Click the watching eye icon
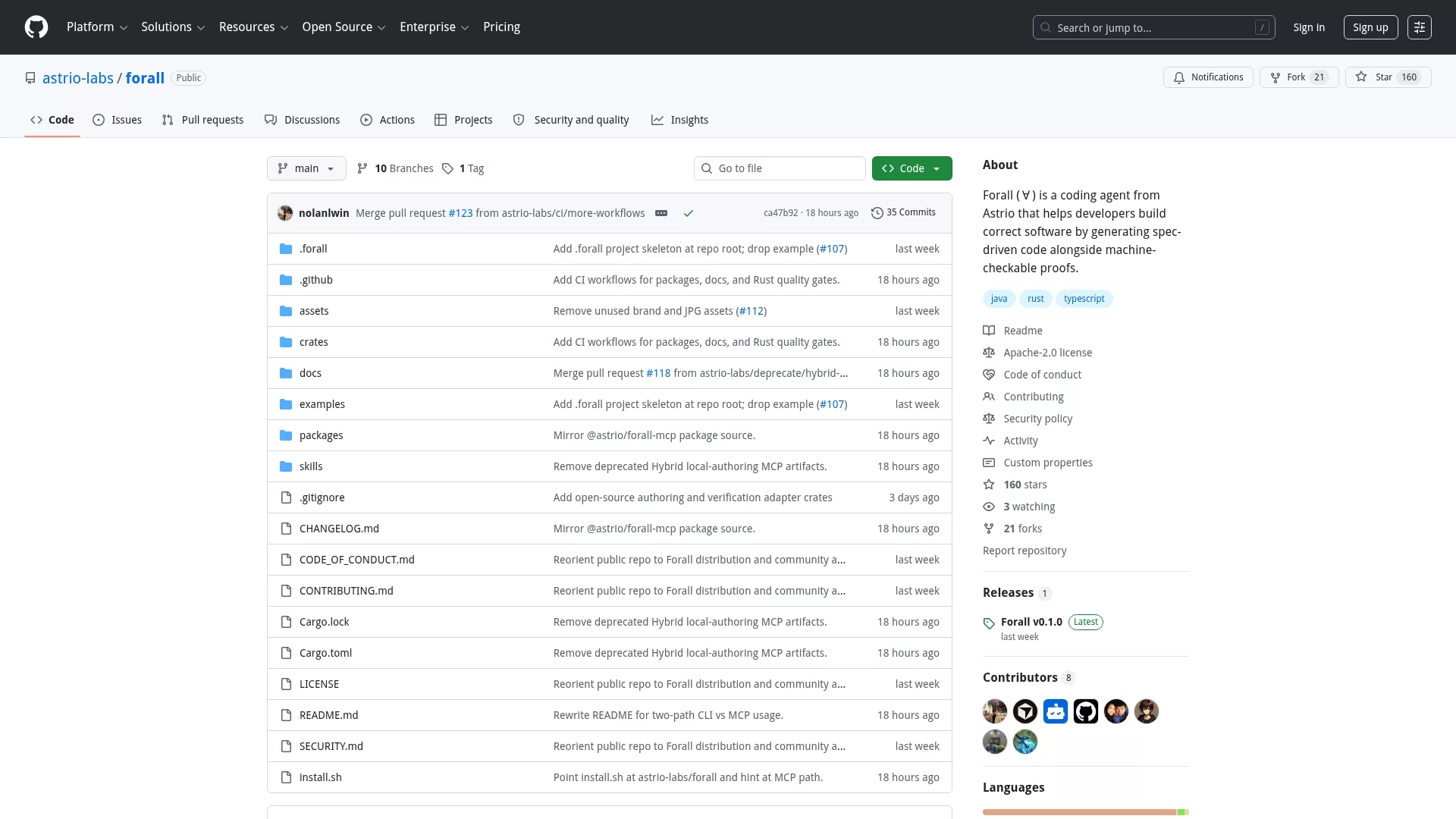This screenshot has width=1456, height=819. [x=989, y=507]
